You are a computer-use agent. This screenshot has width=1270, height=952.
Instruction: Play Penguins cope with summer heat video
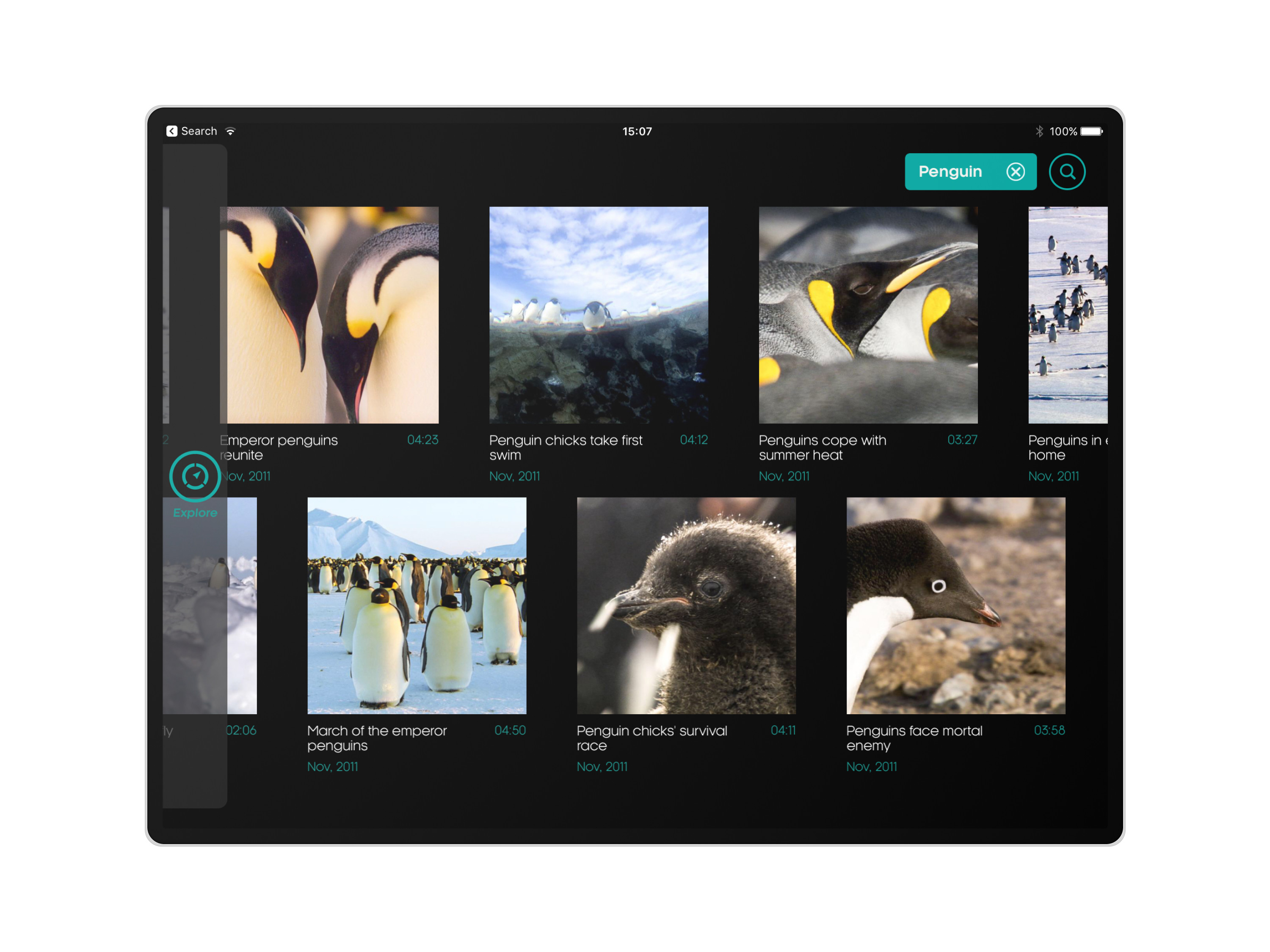[x=868, y=314]
